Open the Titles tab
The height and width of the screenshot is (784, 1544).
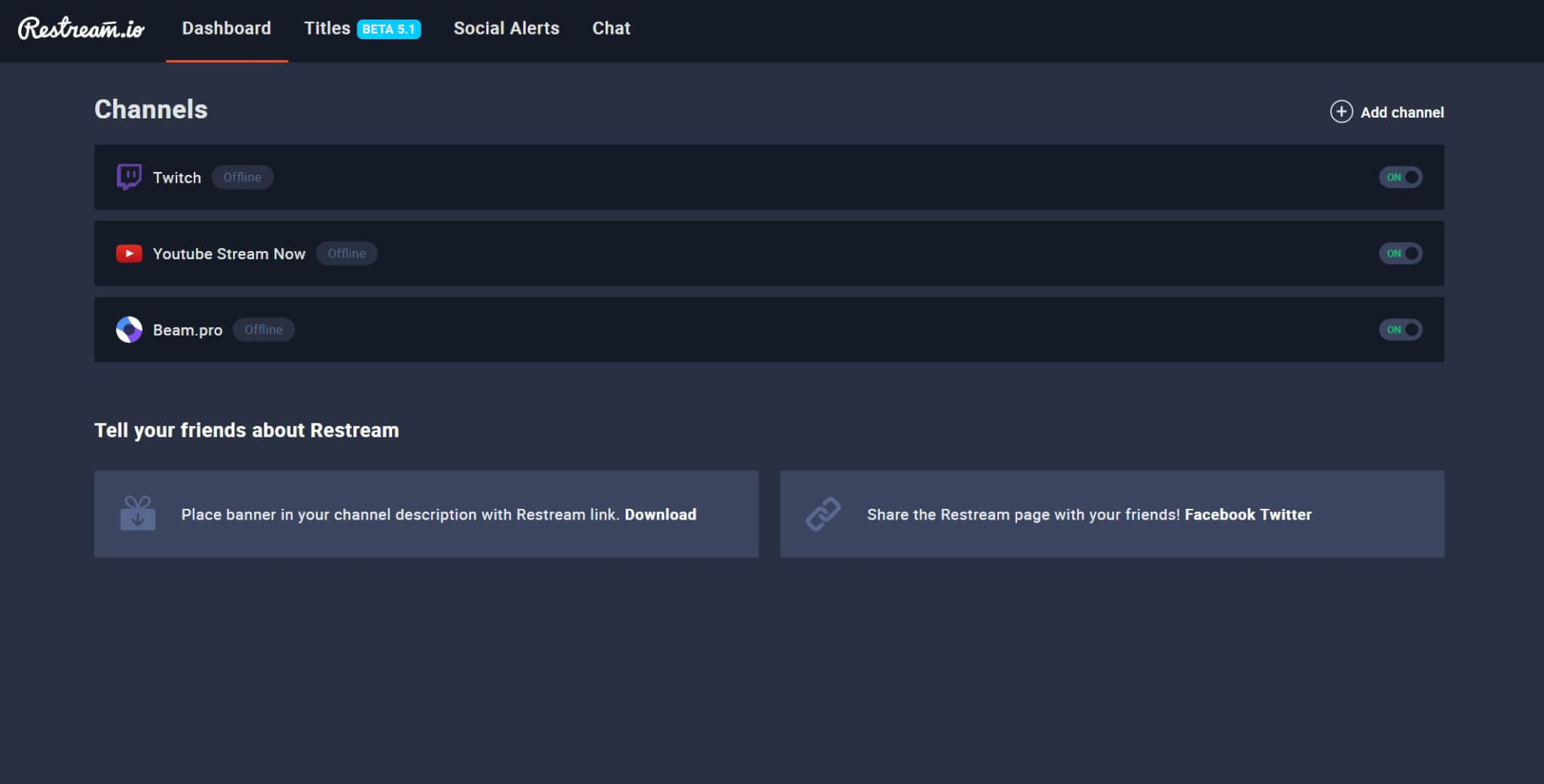327,29
